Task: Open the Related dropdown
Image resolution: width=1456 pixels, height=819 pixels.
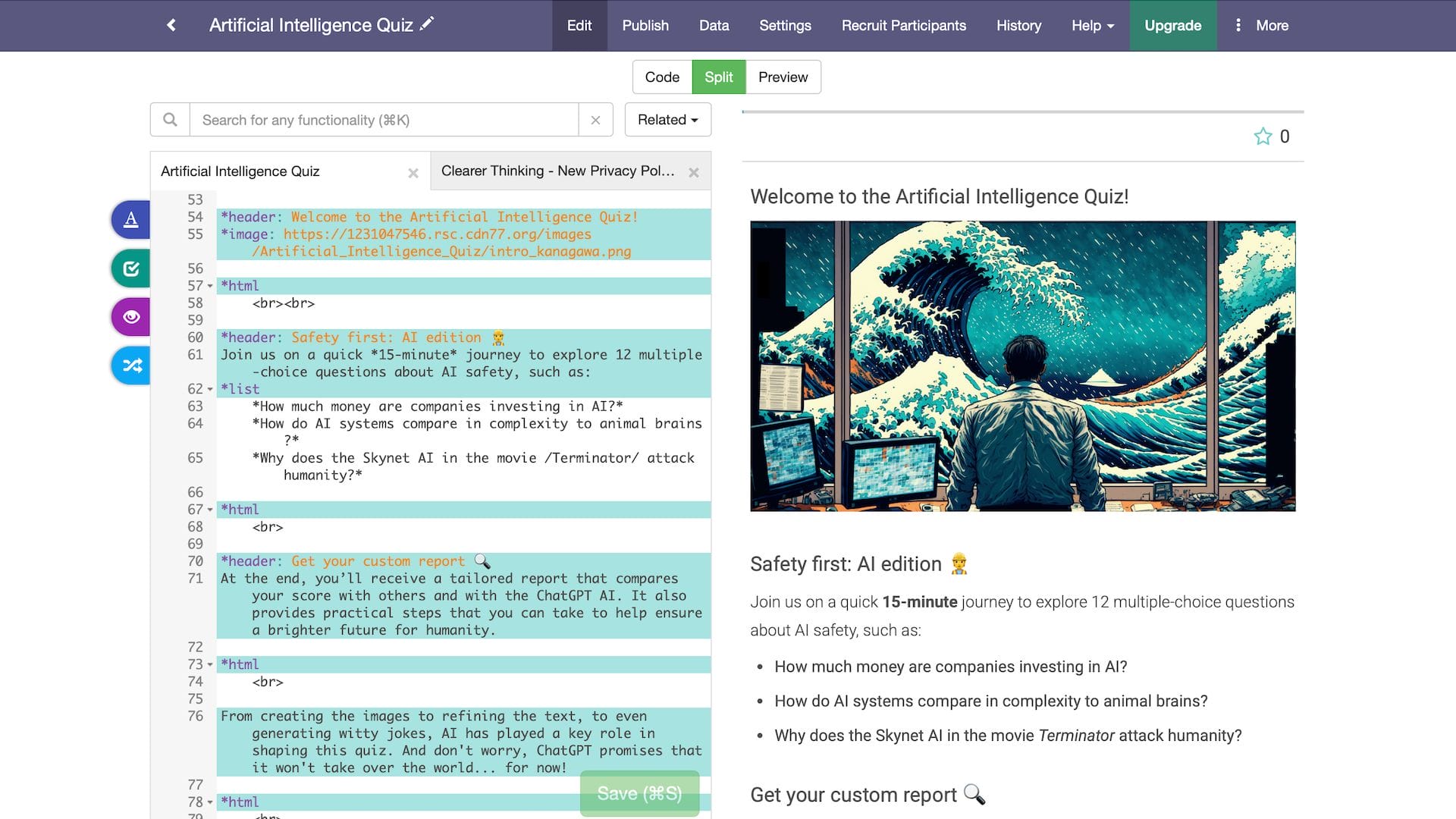Action: 667,120
